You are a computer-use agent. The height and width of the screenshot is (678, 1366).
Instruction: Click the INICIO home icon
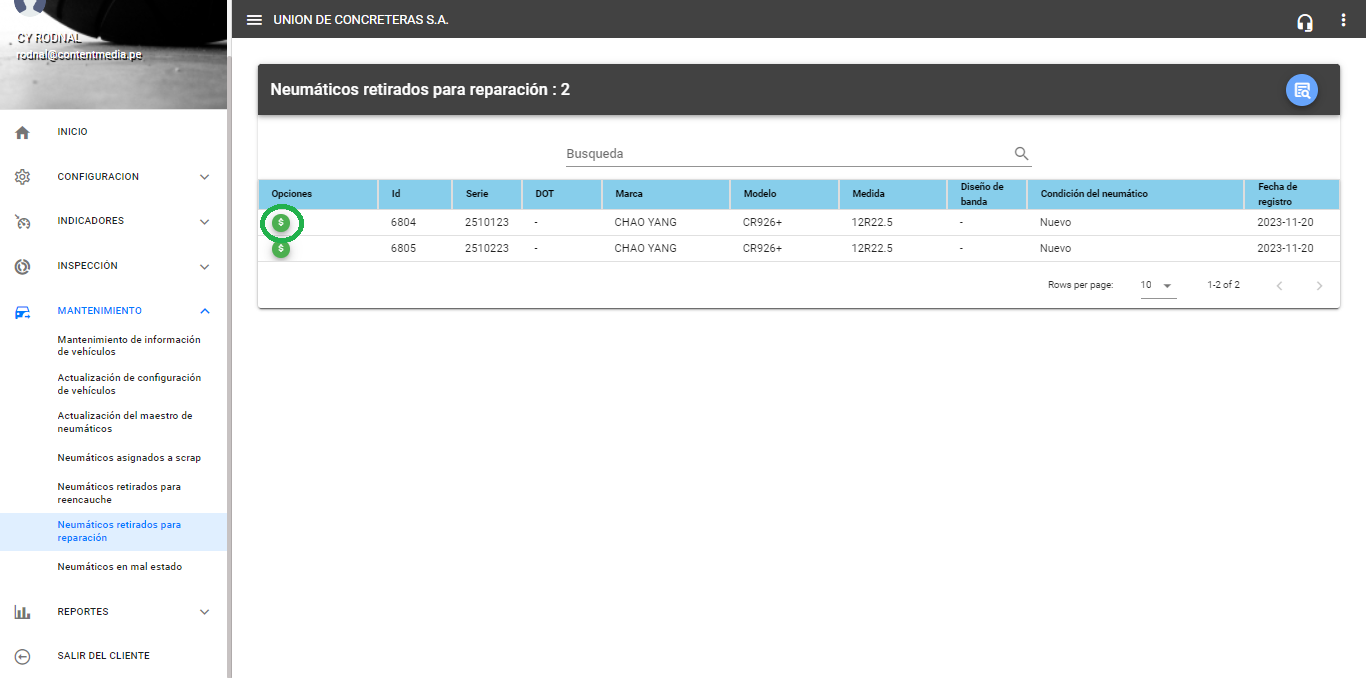pyautogui.click(x=23, y=132)
